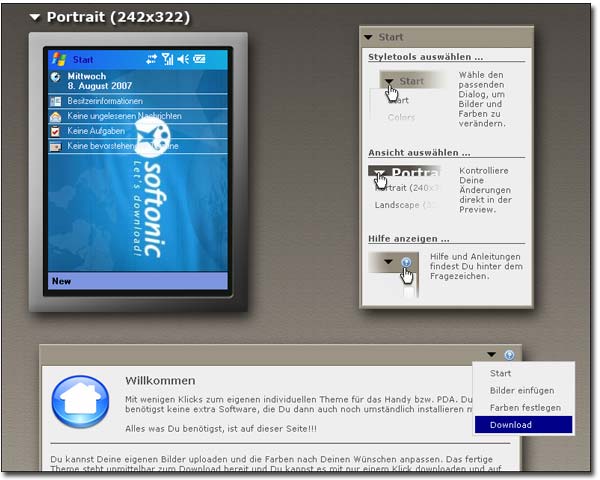This screenshot has width=600, height=480.
Task: Click Start entry in the dropdown menu
Action: [500, 373]
